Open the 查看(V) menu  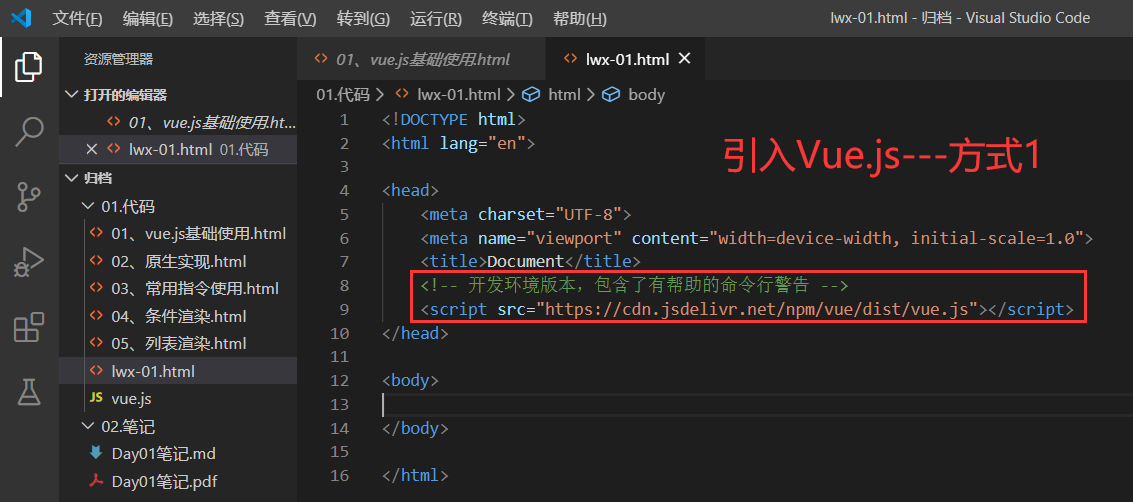[x=290, y=19]
